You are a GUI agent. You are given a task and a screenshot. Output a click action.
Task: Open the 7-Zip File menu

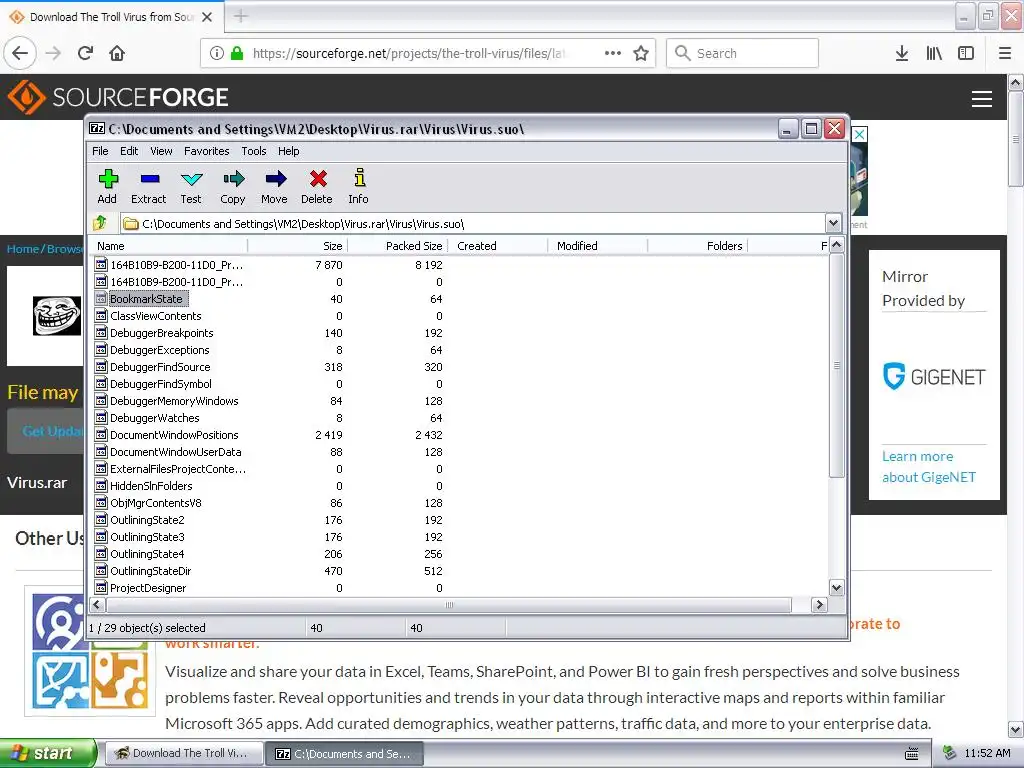[x=100, y=151]
